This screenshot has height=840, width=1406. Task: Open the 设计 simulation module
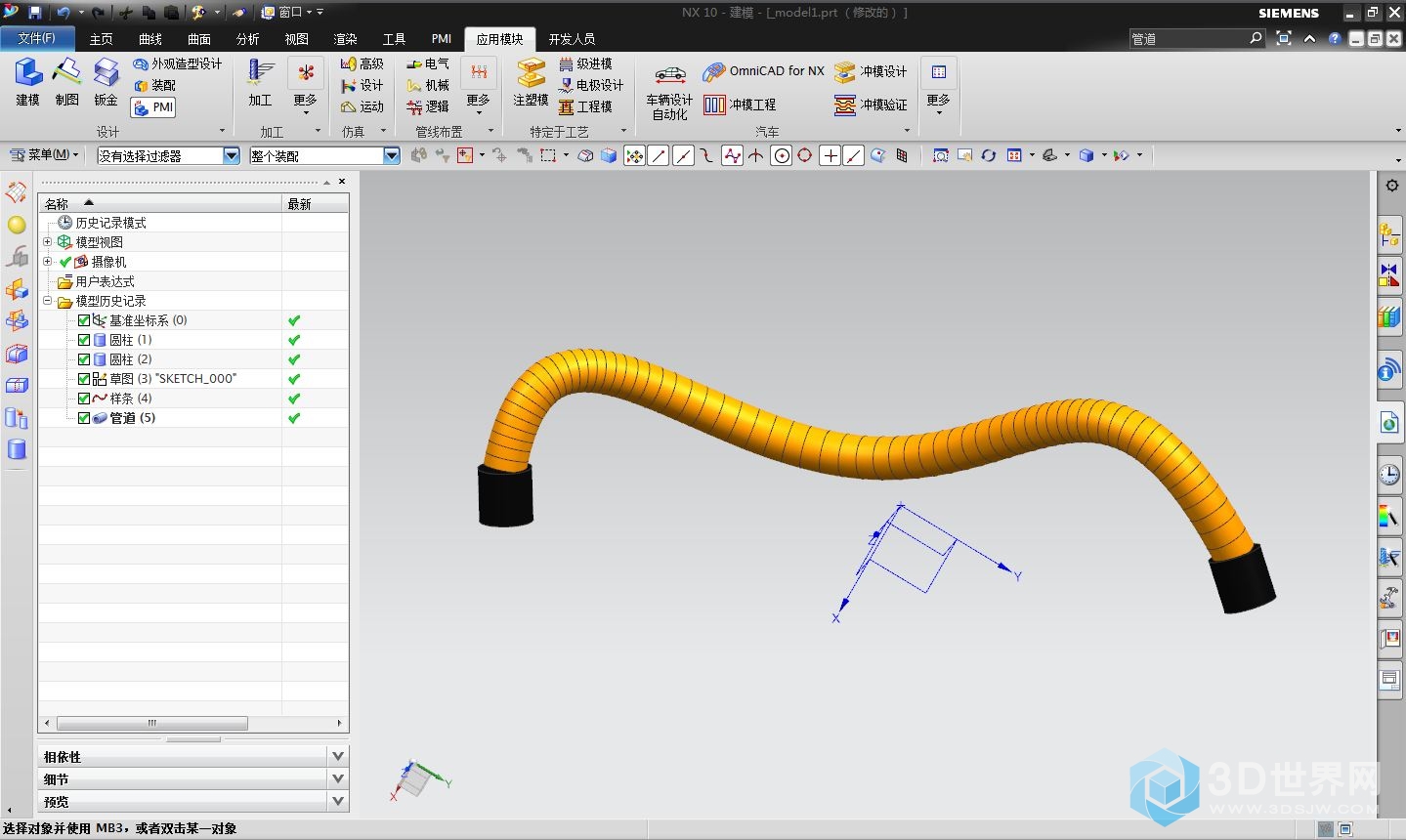362,85
